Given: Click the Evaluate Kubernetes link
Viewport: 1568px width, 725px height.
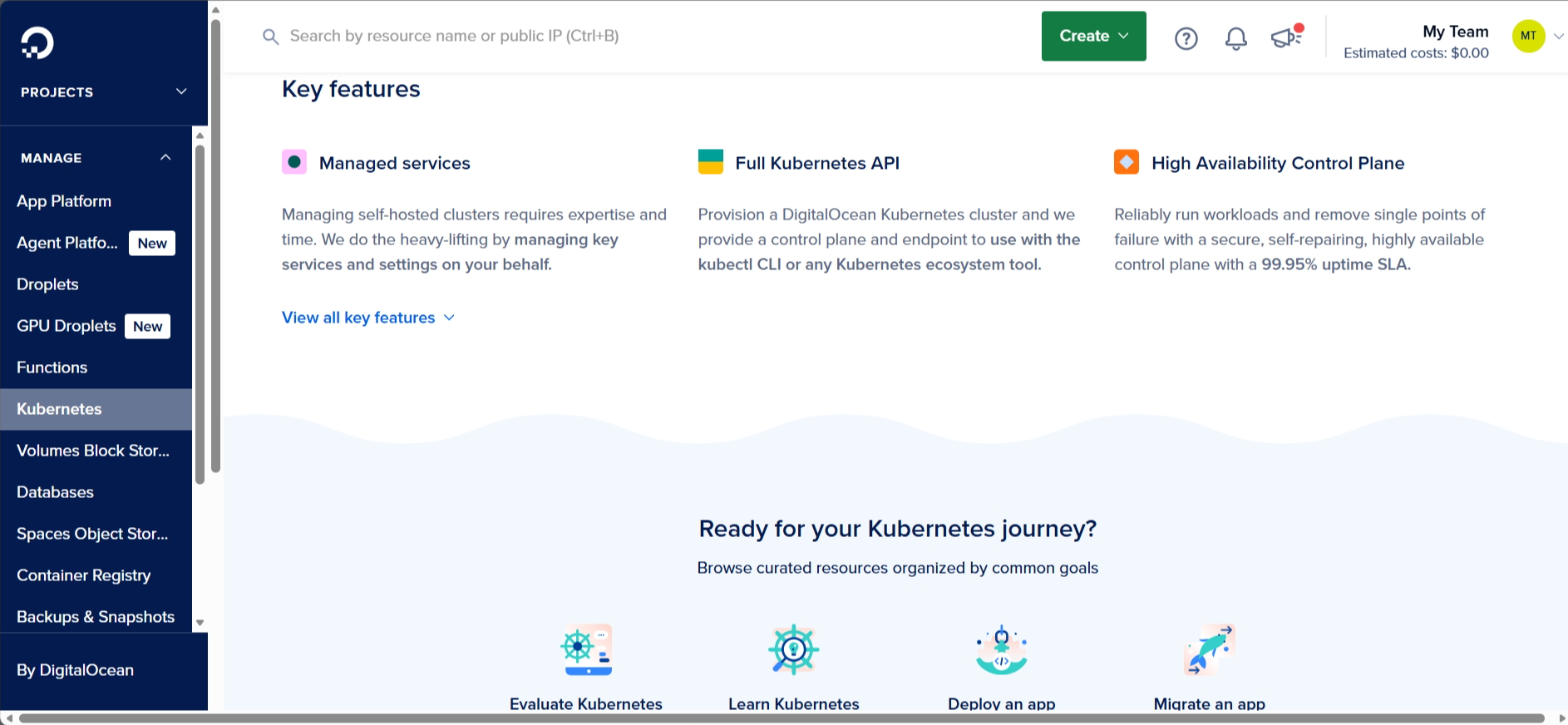Looking at the screenshot, I should click(x=586, y=703).
